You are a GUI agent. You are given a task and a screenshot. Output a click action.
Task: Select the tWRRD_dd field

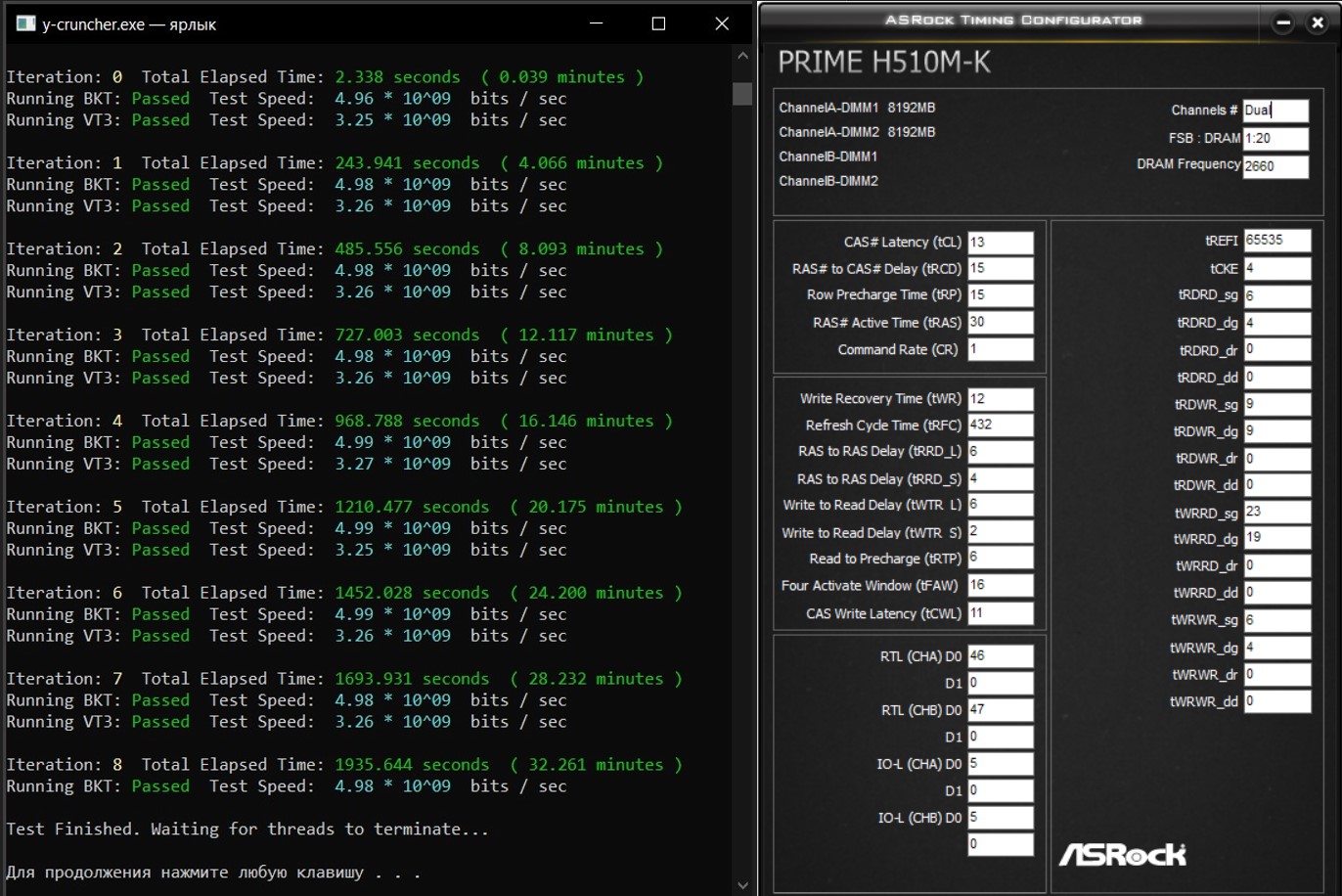[1276, 593]
